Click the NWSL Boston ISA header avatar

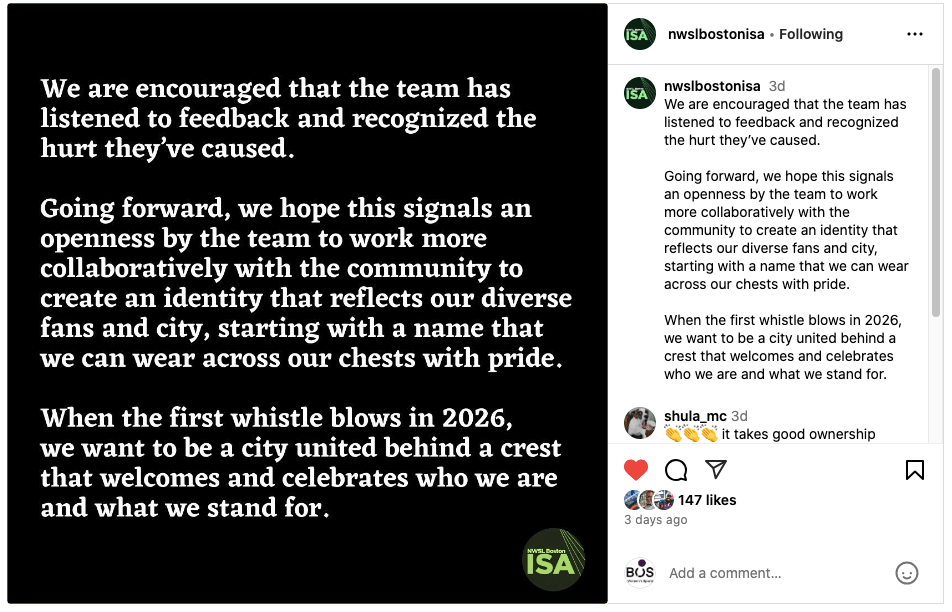640,34
